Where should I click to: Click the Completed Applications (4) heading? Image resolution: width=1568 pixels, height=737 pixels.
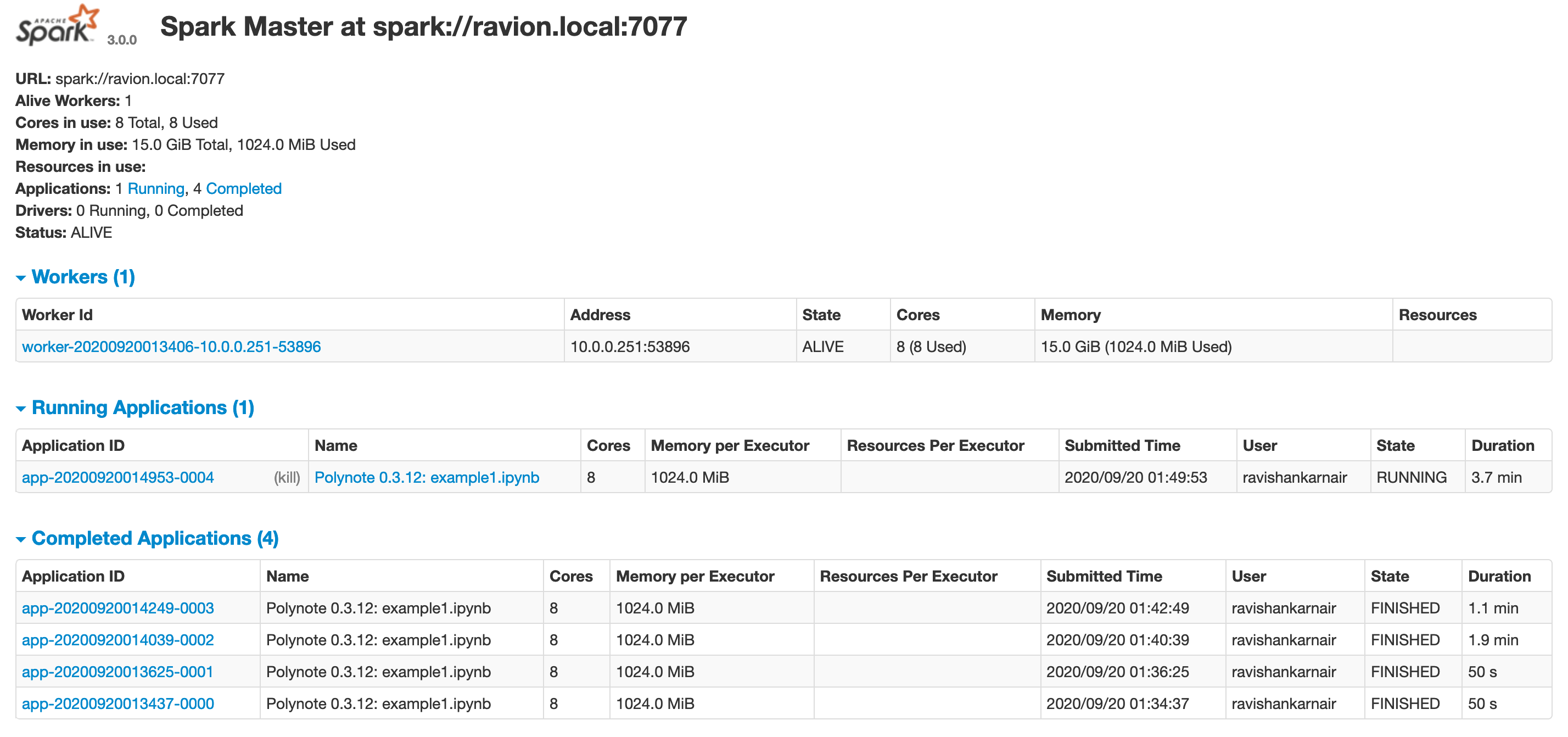[155, 538]
